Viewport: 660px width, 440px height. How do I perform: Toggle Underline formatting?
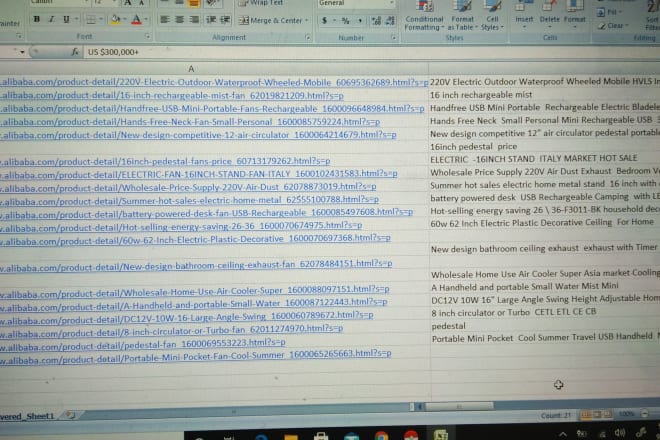pos(66,19)
